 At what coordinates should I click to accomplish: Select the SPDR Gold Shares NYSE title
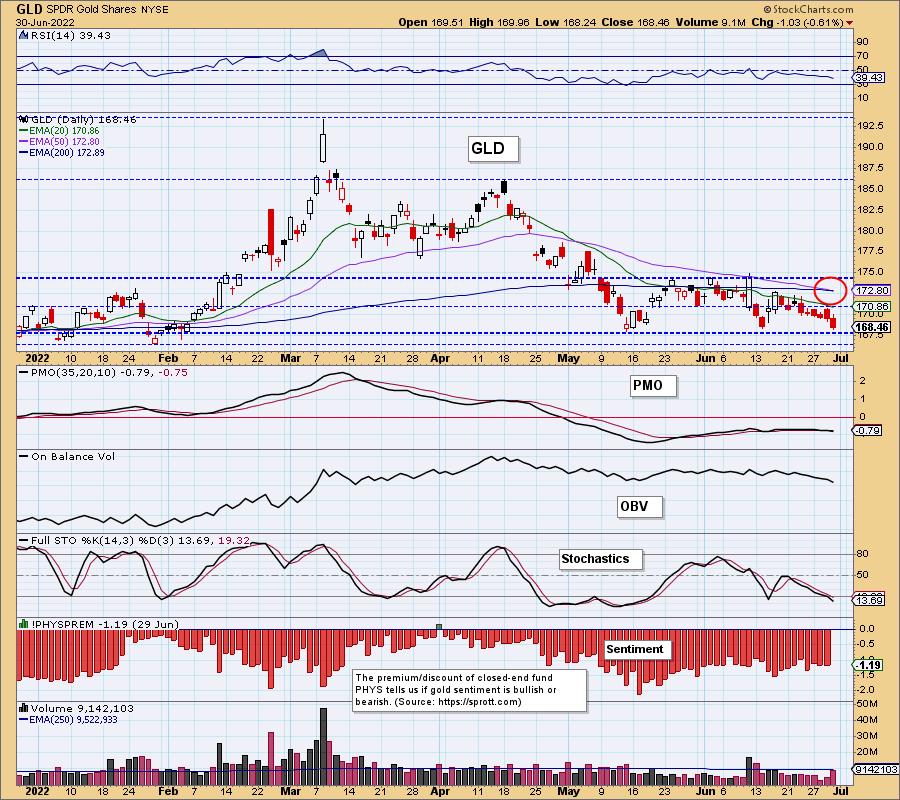pos(106,10)
